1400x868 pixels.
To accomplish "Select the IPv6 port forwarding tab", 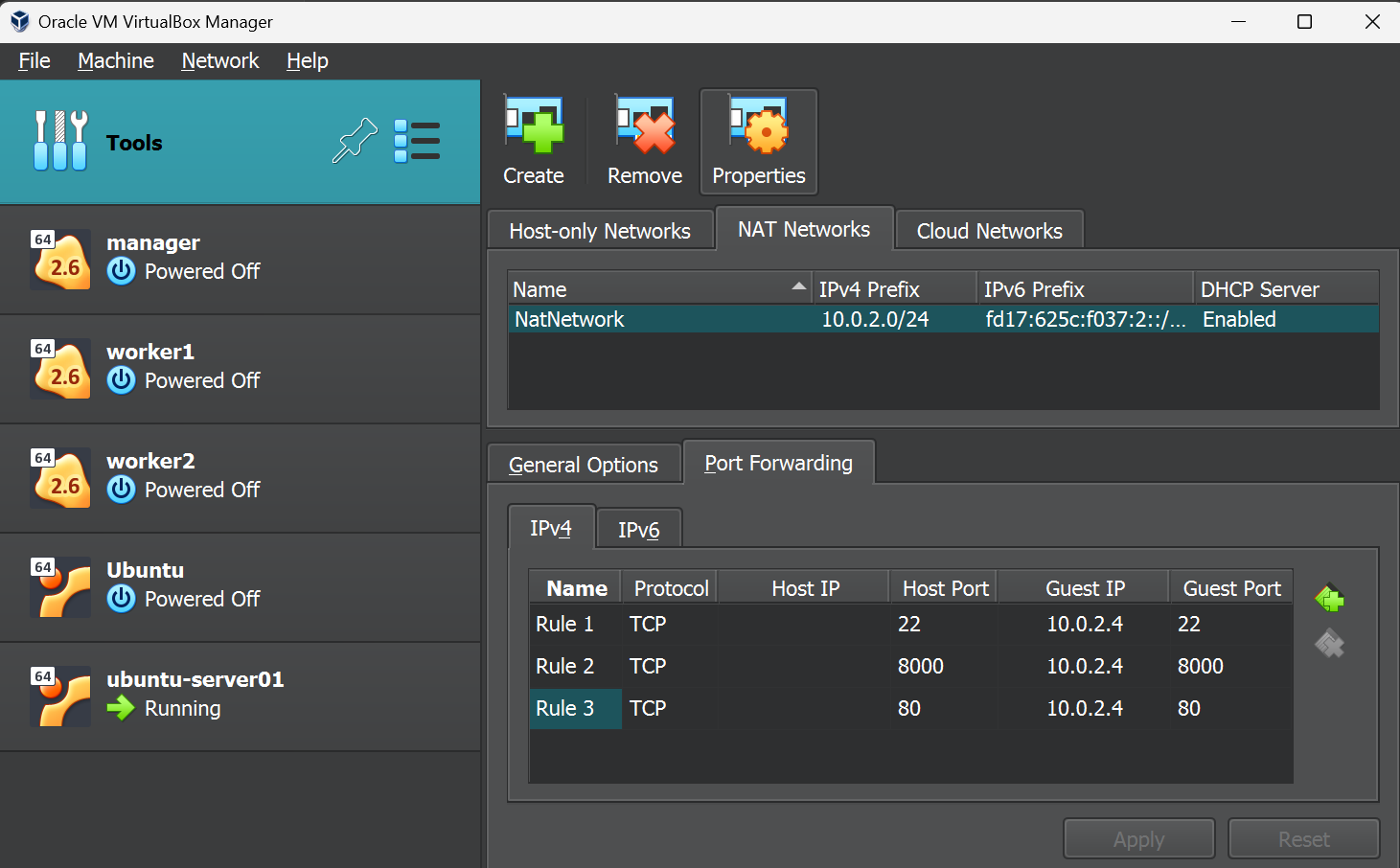I will (638, 530).
